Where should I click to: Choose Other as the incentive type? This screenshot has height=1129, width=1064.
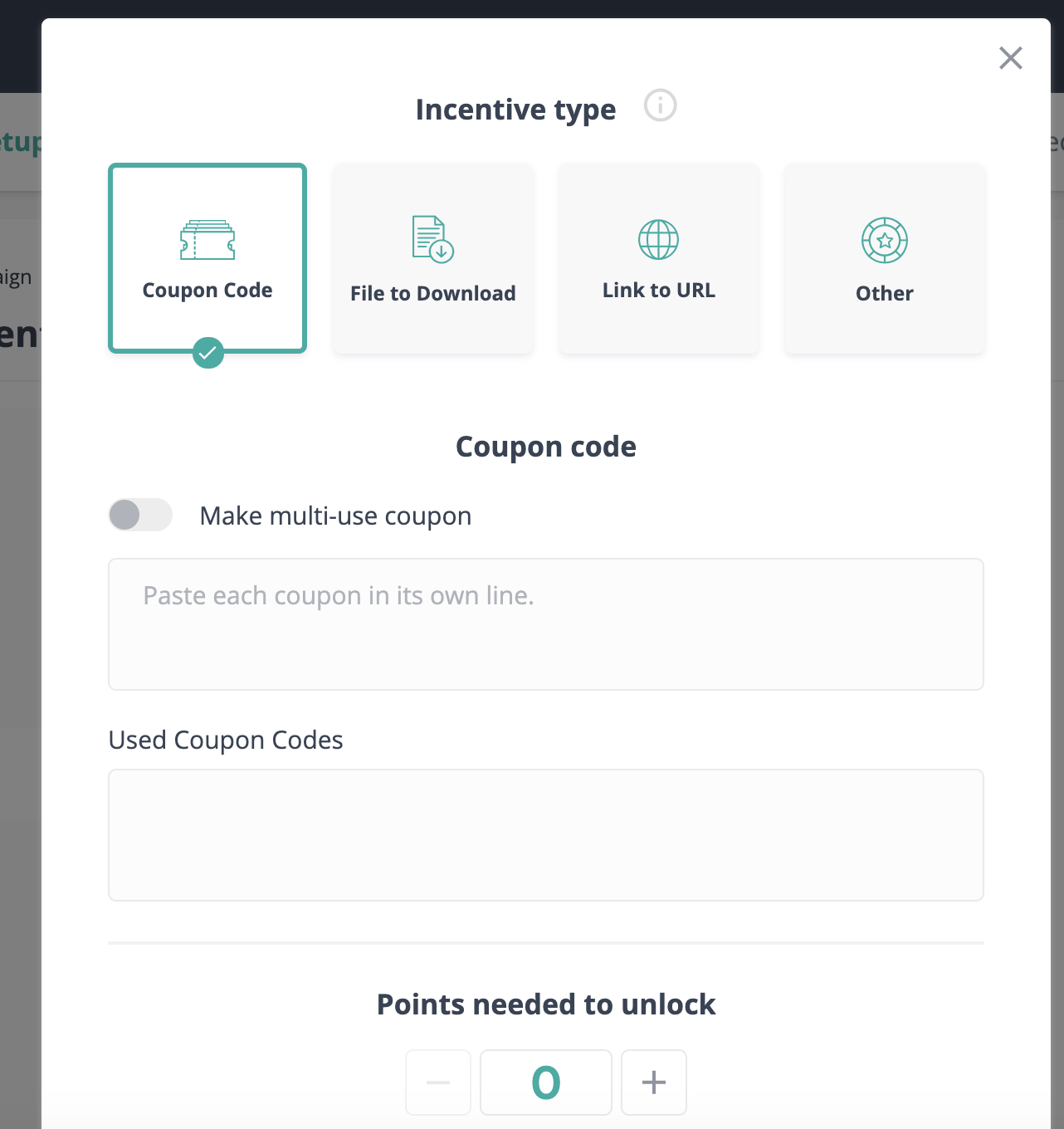[x=884, y=258]
